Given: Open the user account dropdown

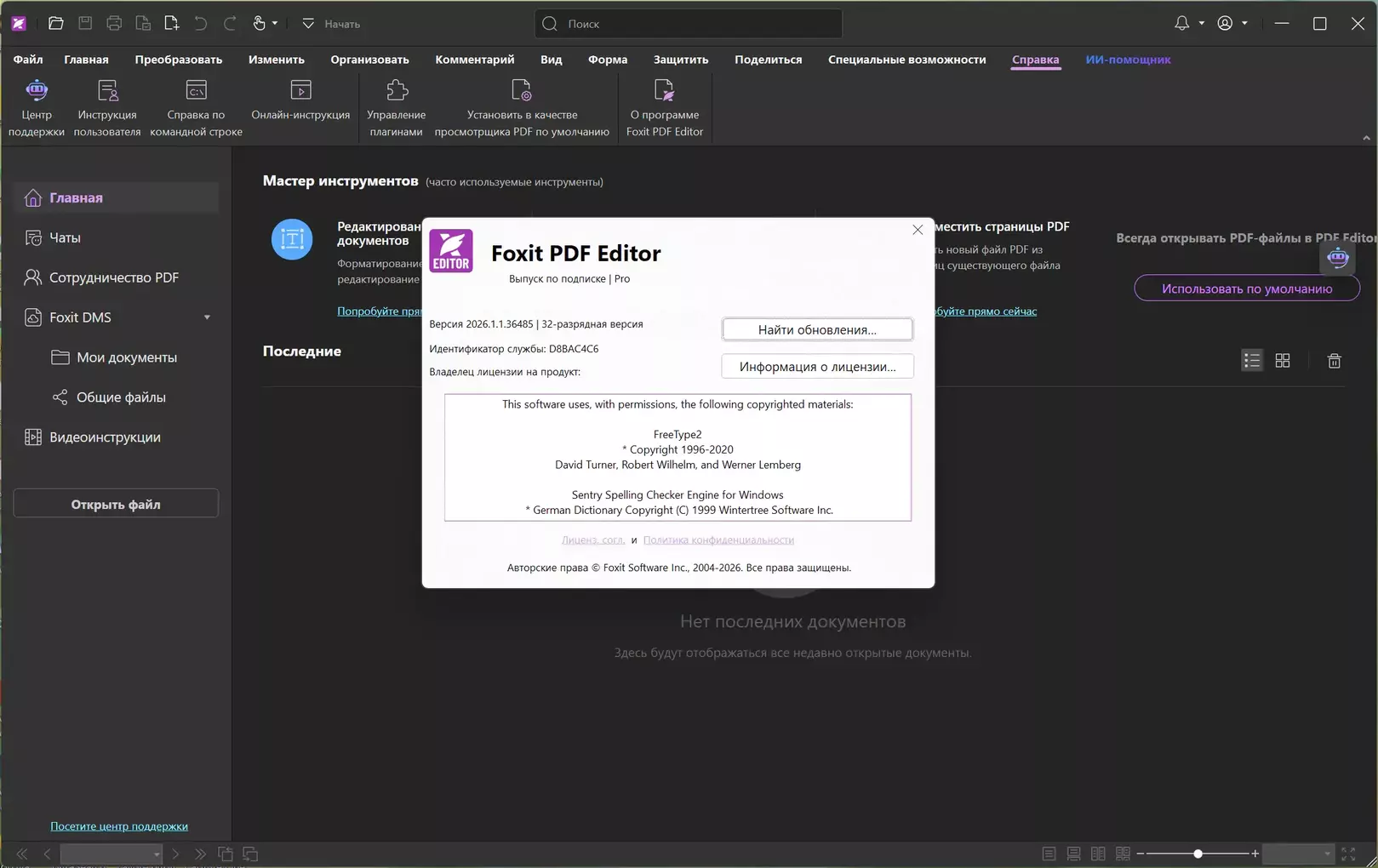Looking at the screenshot, I should click(1232, 24).
